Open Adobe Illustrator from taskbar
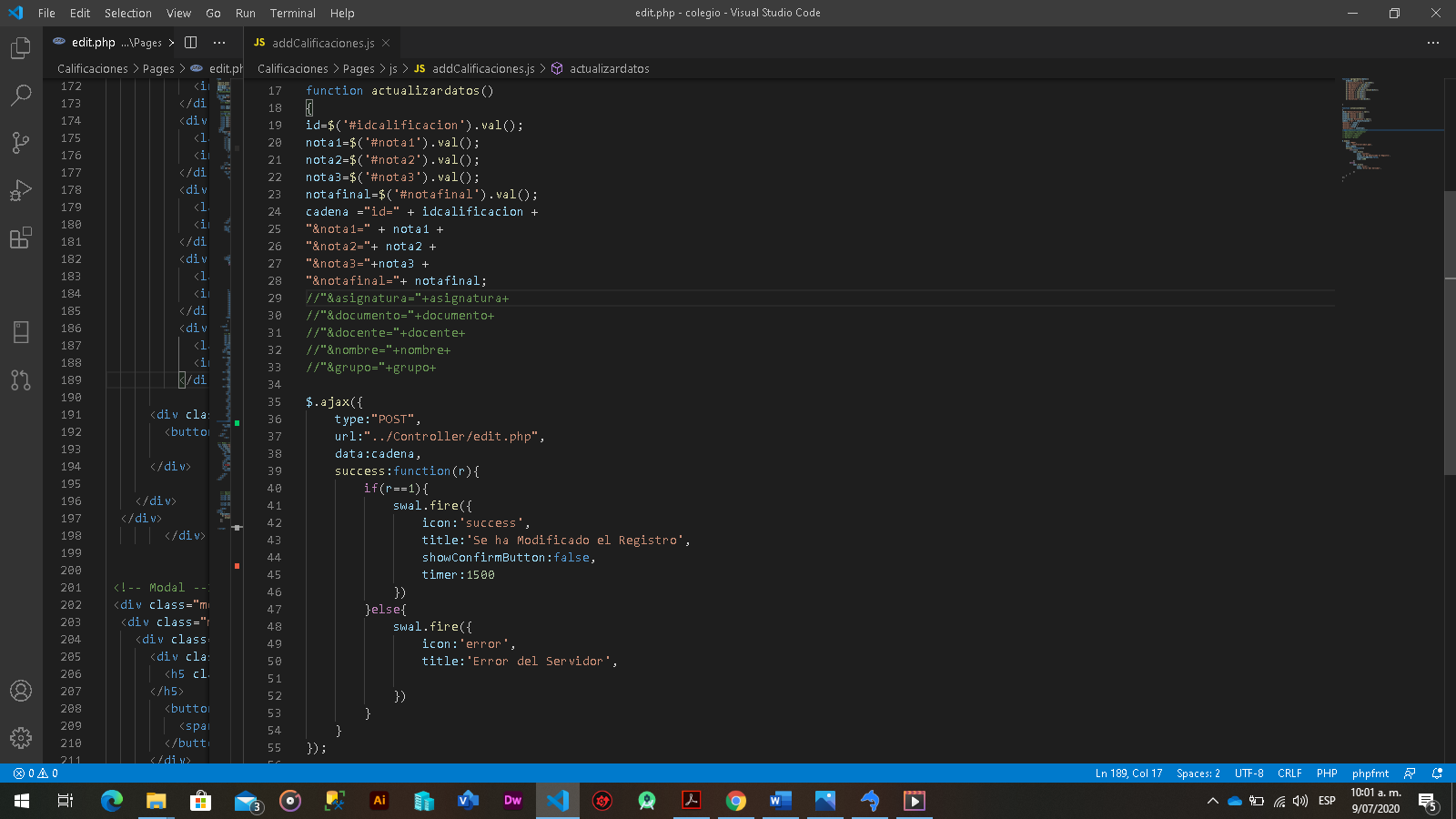The height and width of the screenshot is (819, 1456). [379, 801]
